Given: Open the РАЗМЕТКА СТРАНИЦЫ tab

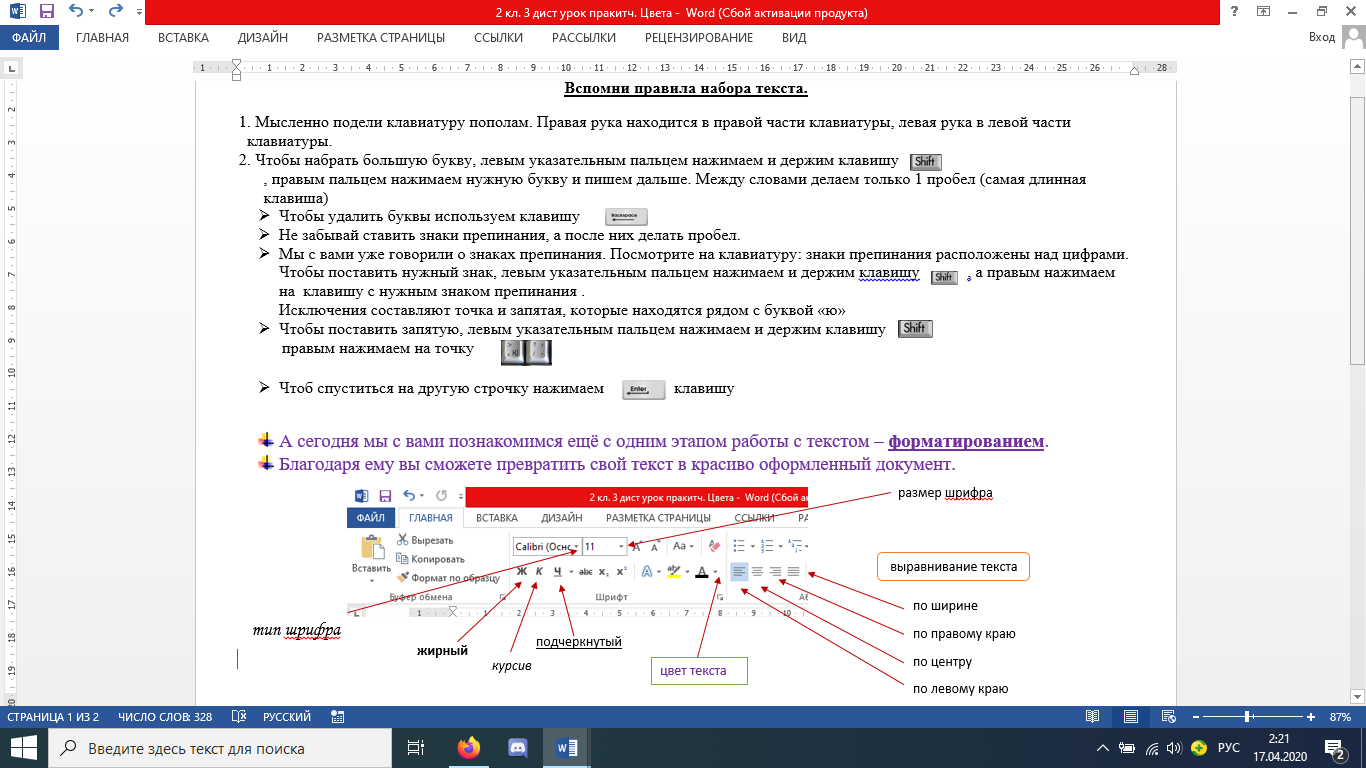Looking at the screenshot, I should [381, 38].
